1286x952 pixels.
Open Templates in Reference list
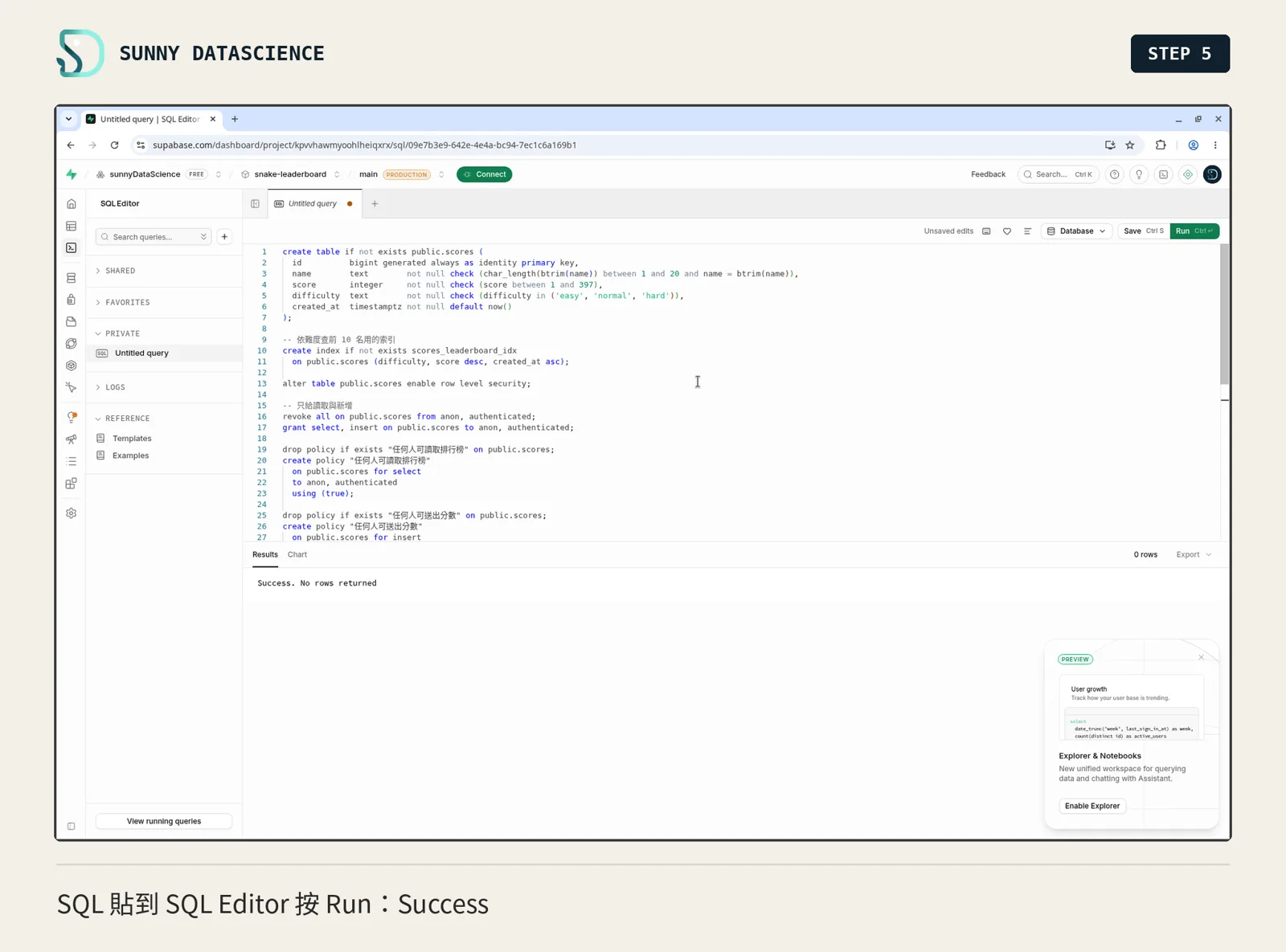(x=132, y=439)
